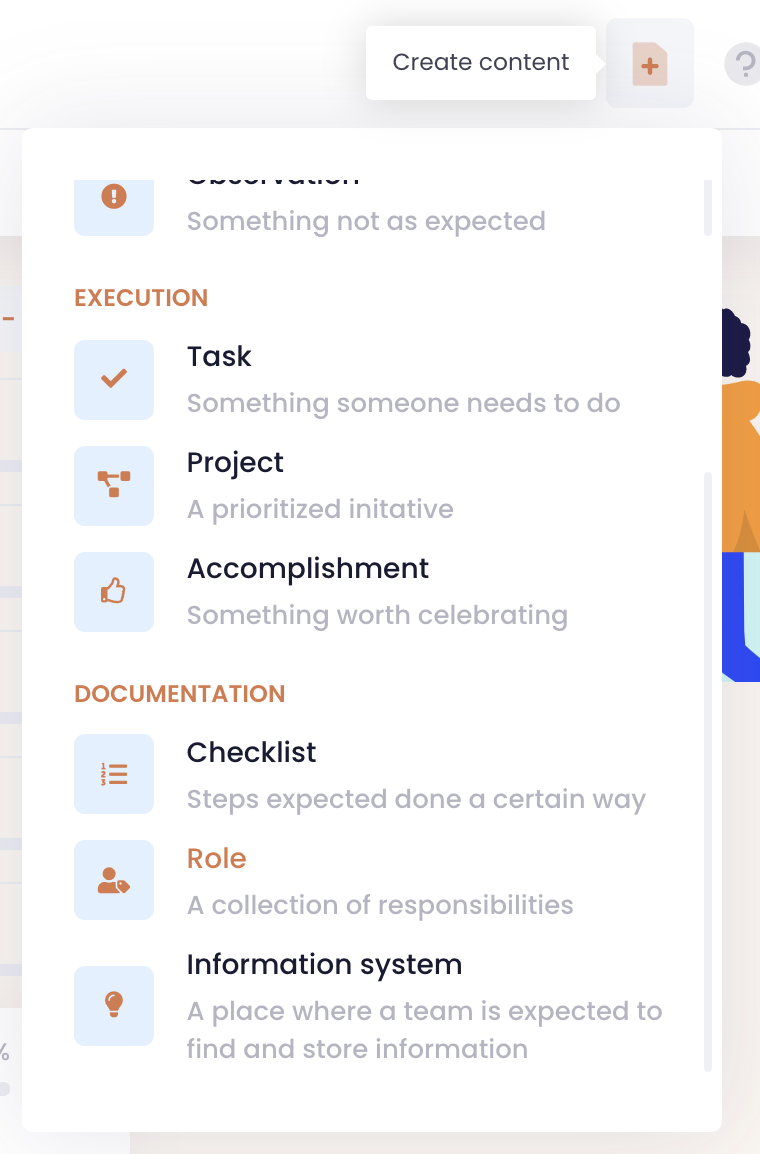The height and width of the screenshot is (1154, 760).
Task: Select the highlighted Role entry
Action: (216, 859)
